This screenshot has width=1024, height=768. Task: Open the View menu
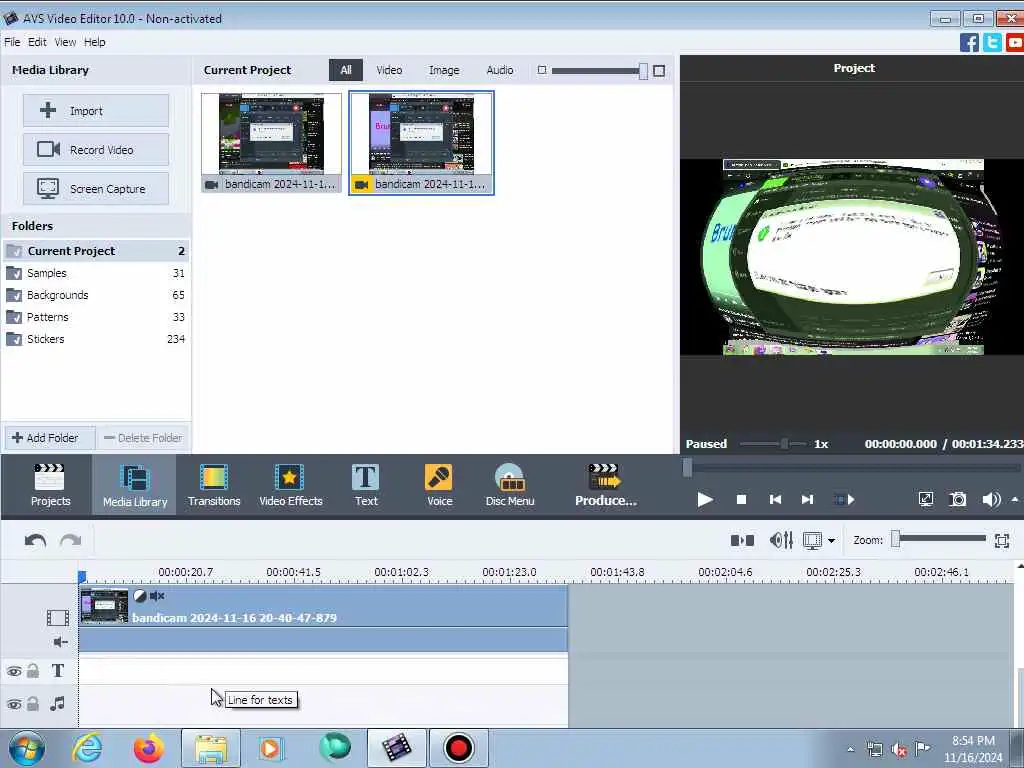[x=65, y=42]
